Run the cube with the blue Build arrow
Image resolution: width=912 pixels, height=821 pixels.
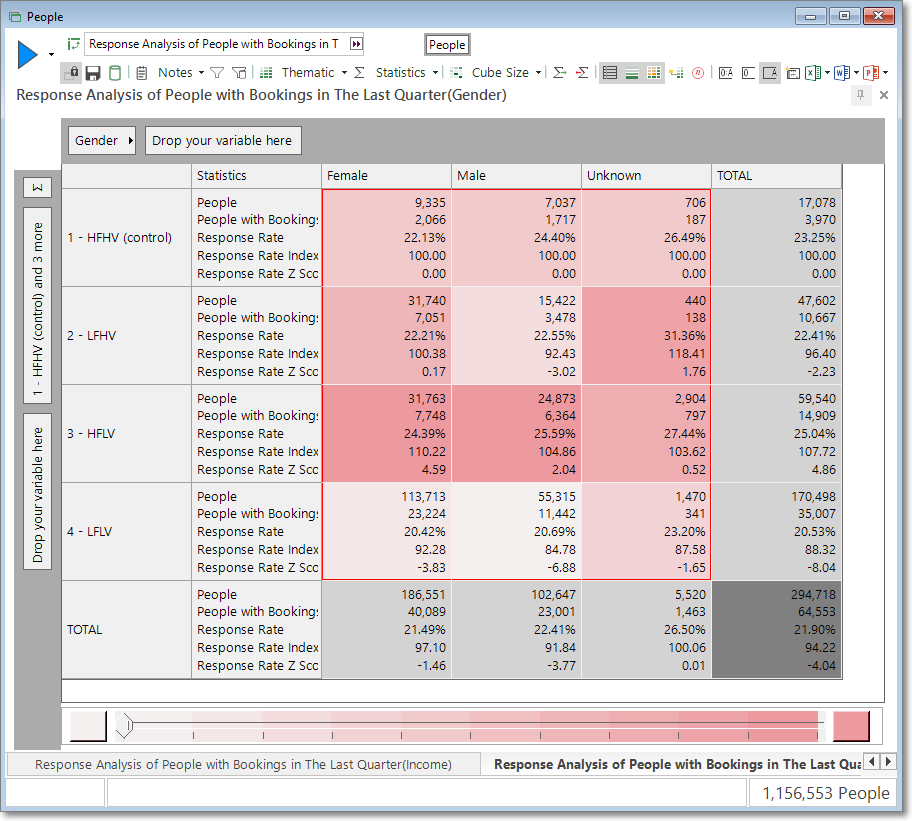27,55
